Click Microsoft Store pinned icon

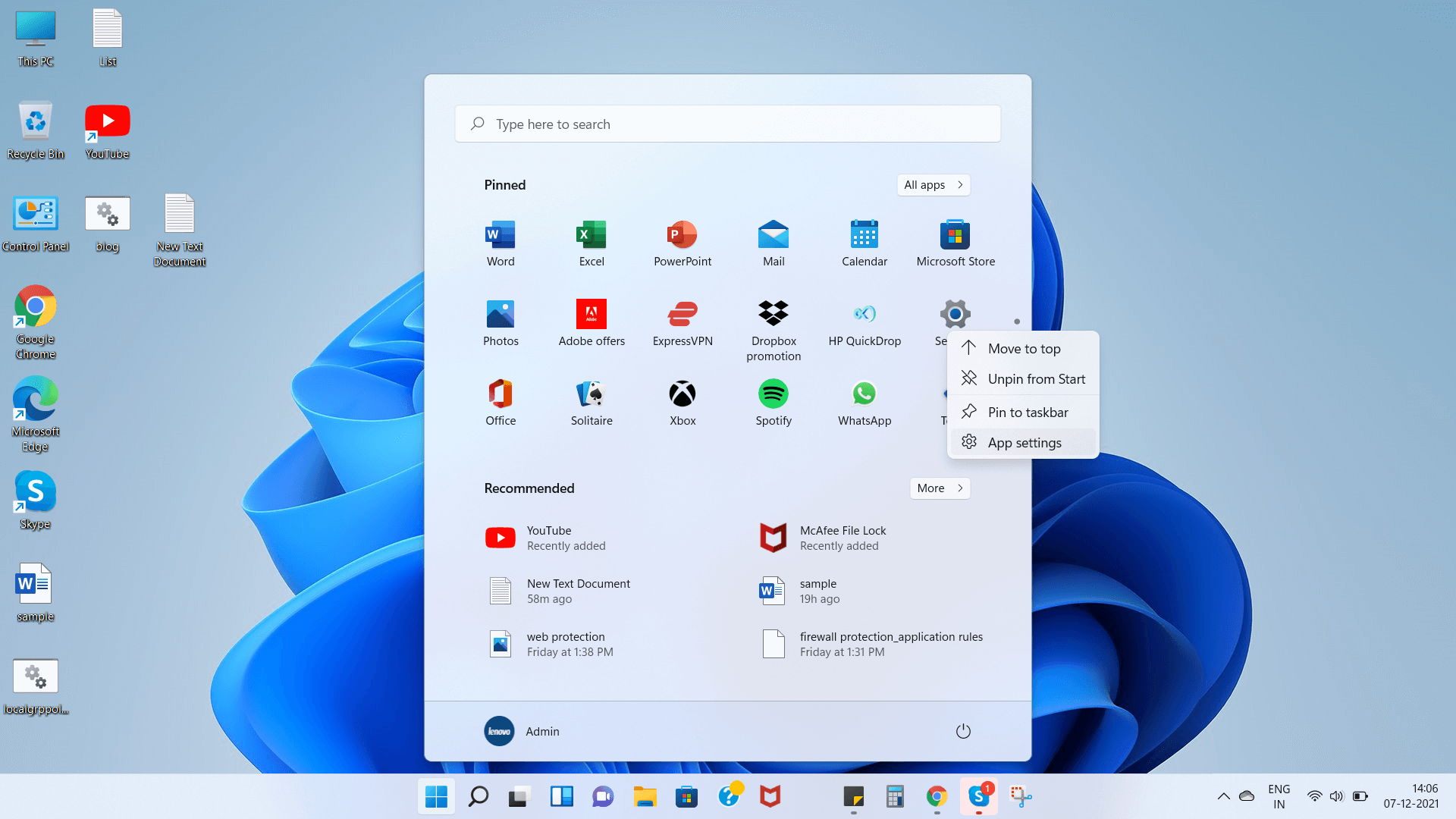pyautogui.click(x=955, y=243)
